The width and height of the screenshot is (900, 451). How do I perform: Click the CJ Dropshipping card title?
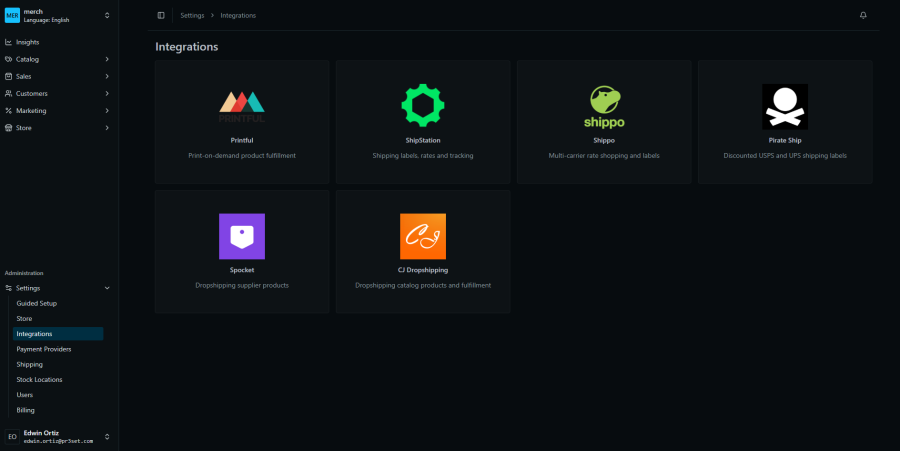[423, 270]
